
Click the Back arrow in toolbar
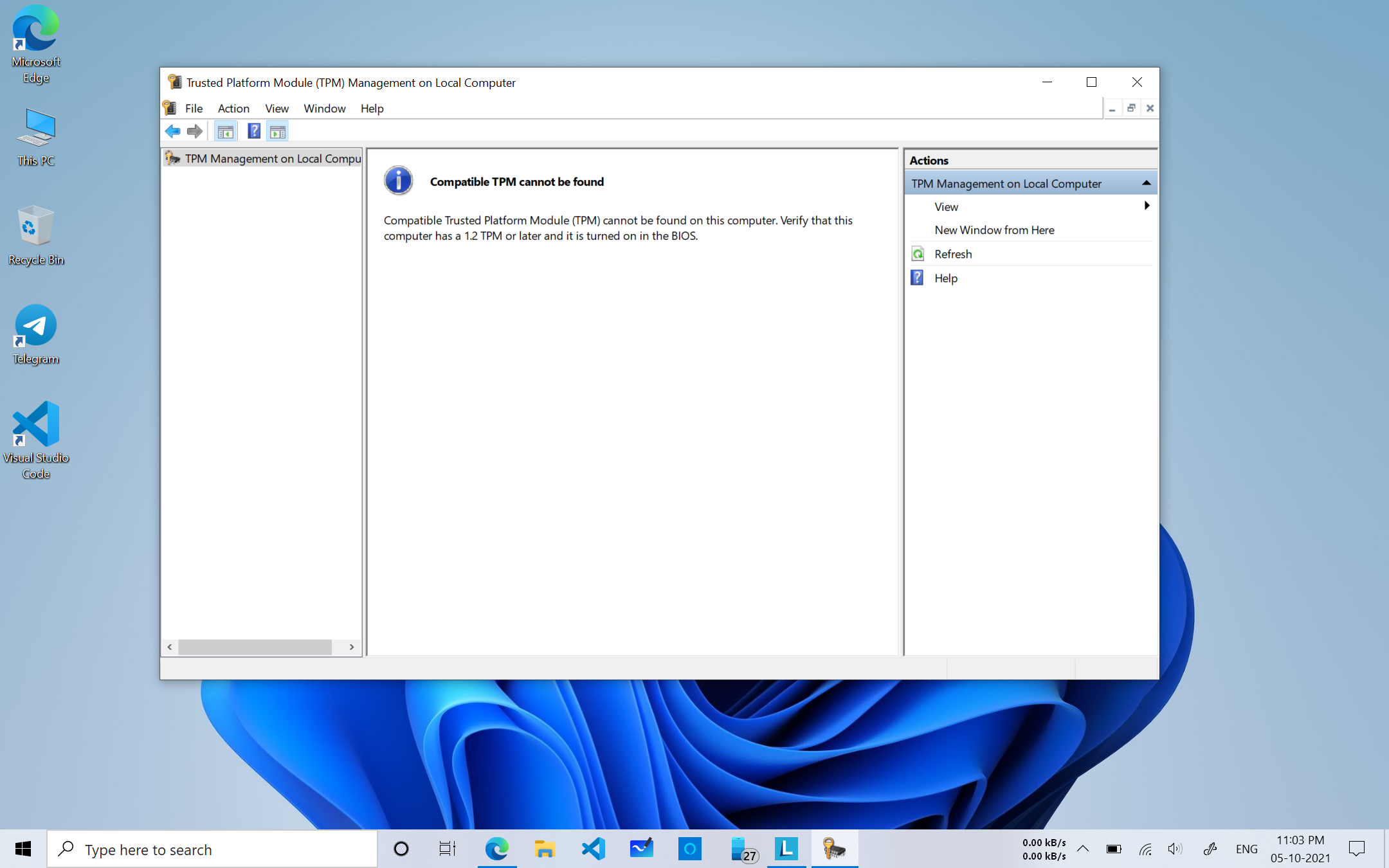click(x=172, y=132)
